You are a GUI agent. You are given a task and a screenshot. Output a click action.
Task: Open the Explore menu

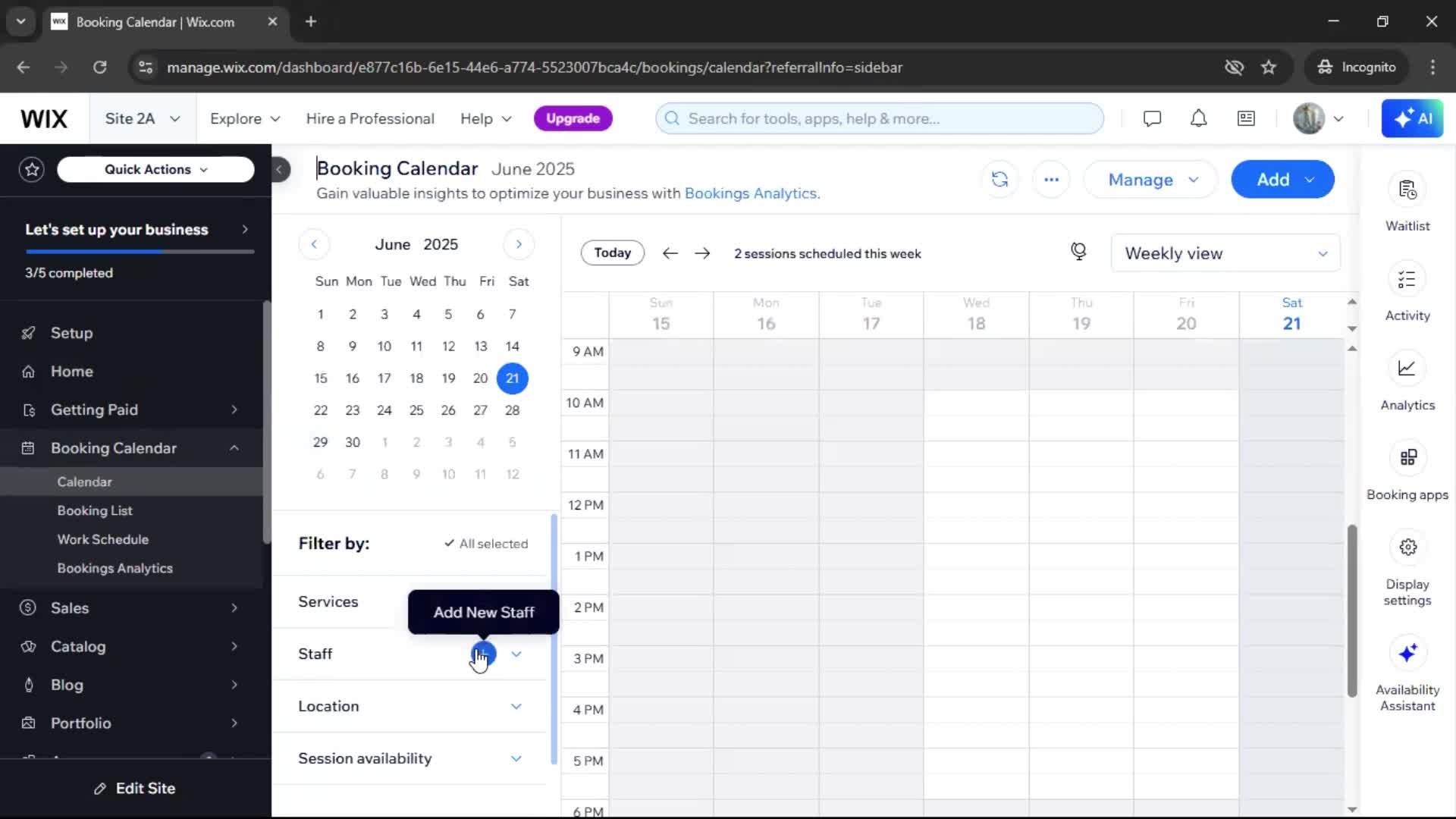click(245, 118)
